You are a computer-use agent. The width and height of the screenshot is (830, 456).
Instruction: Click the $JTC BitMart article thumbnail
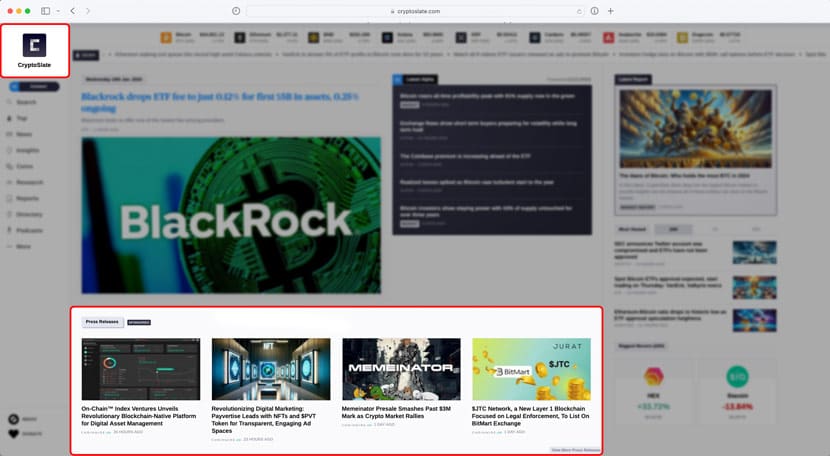point(531,369)
